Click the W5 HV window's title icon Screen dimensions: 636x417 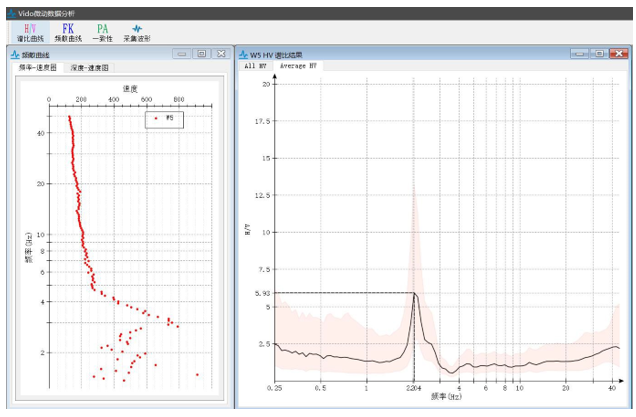[x=243, y=53]
